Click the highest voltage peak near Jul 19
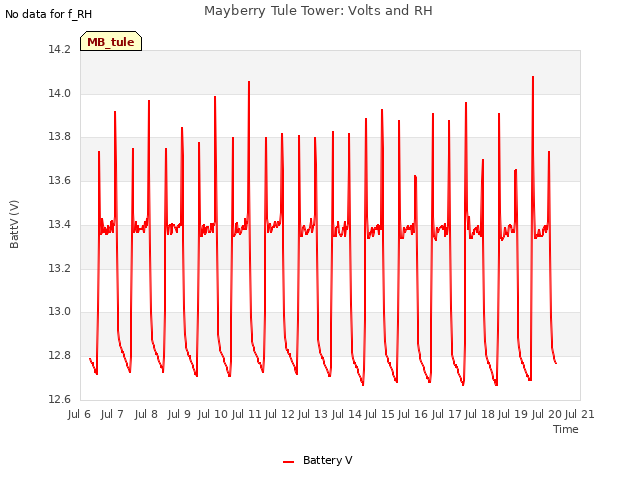 (533, 77)
